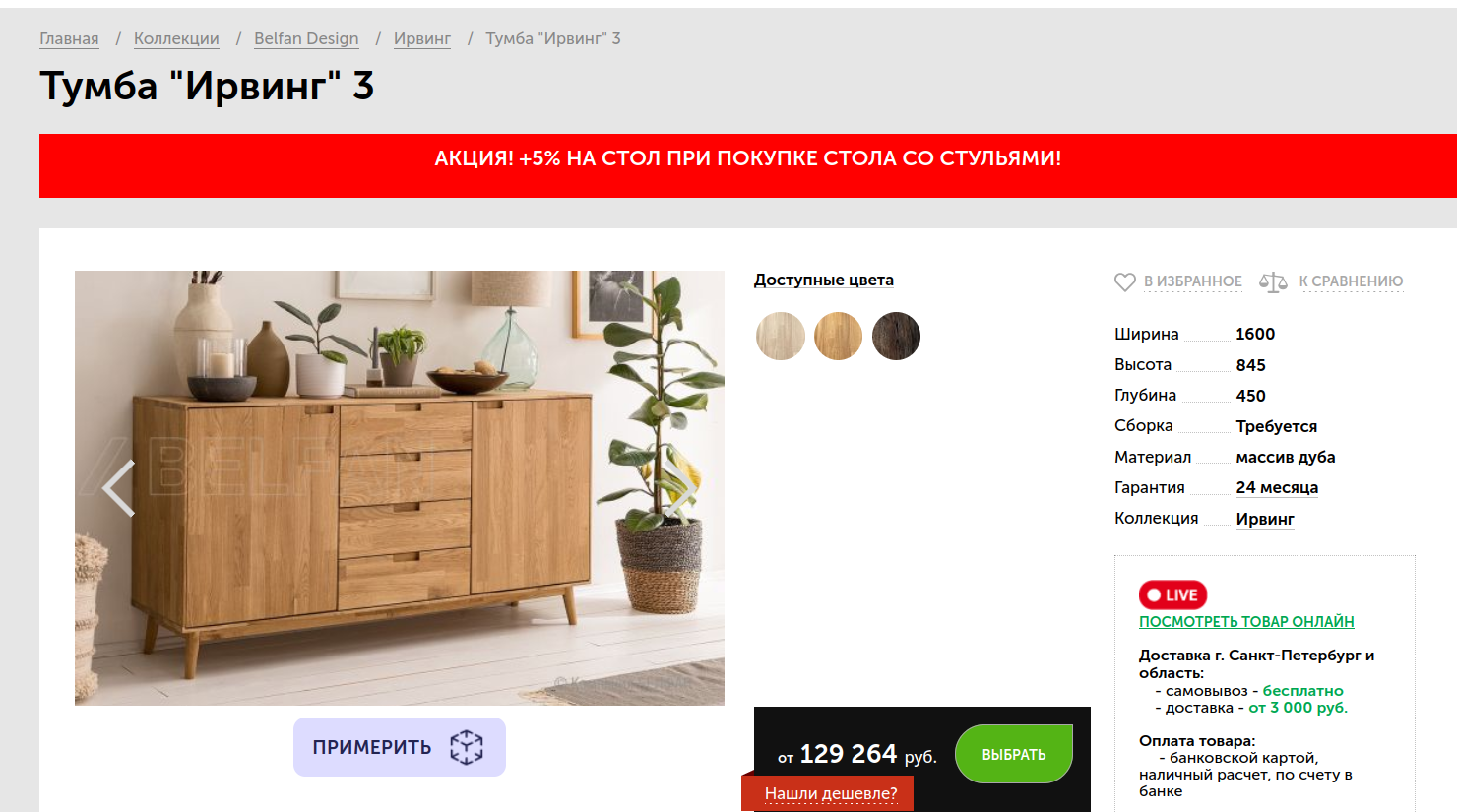Show next product photo with right arrow

point(681,487)
